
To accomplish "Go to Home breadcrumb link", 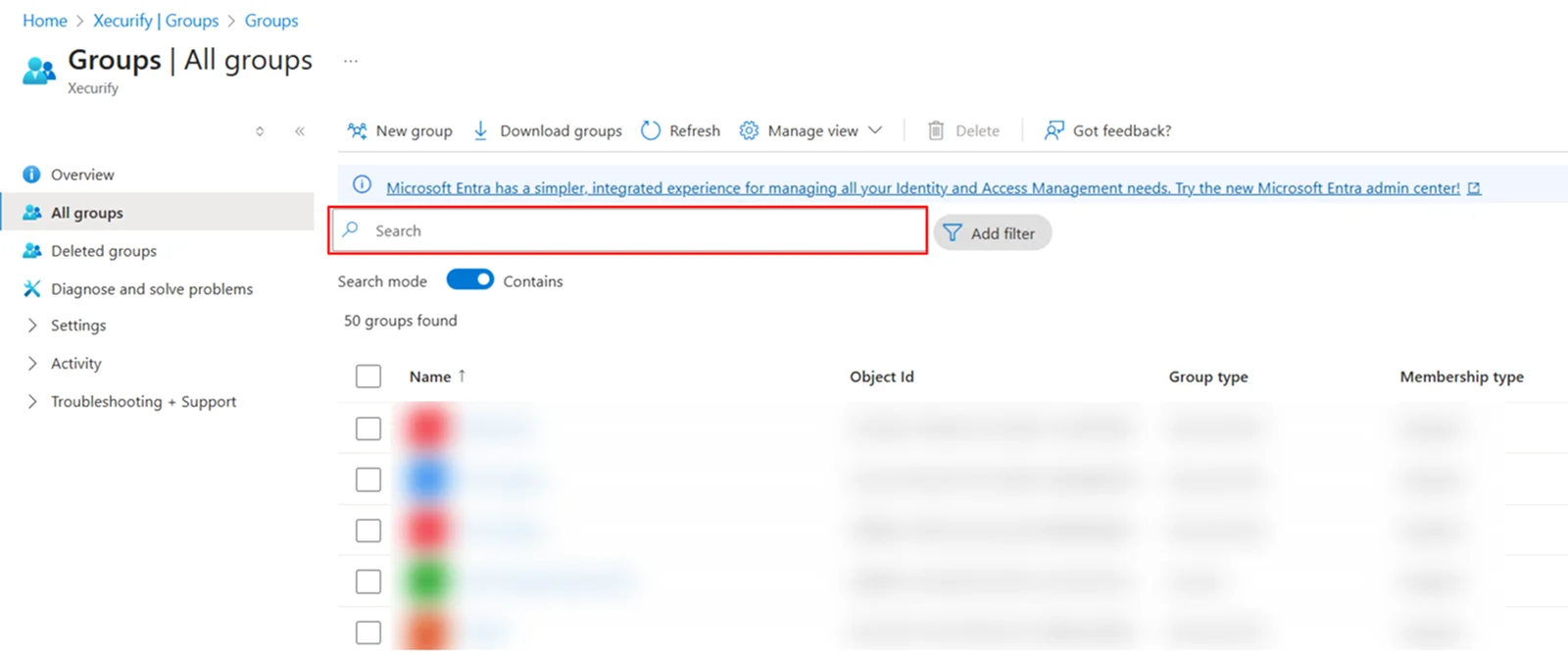I will pos(45,21).
